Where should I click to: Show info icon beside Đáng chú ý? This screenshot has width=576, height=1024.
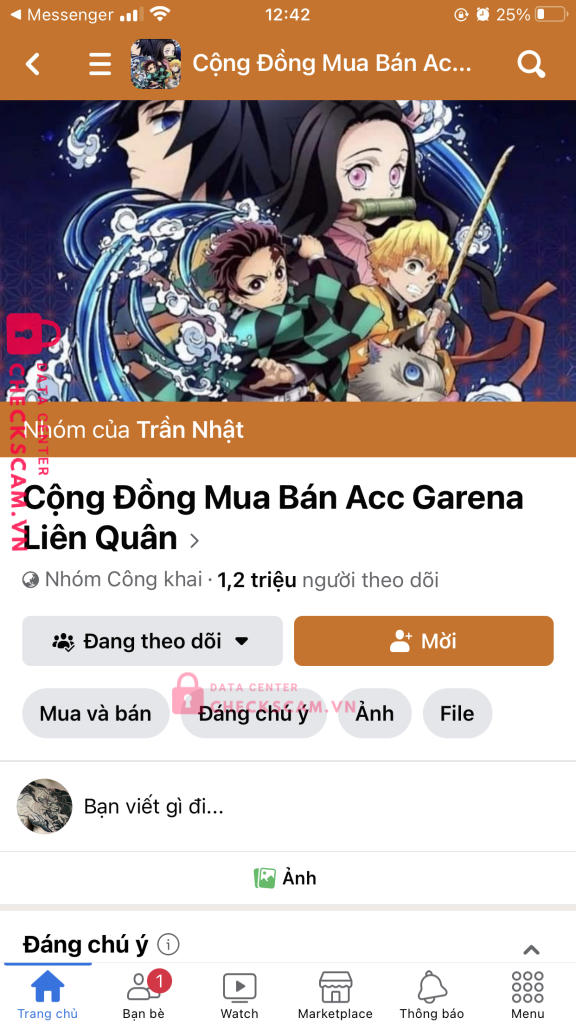click(168, 944)
